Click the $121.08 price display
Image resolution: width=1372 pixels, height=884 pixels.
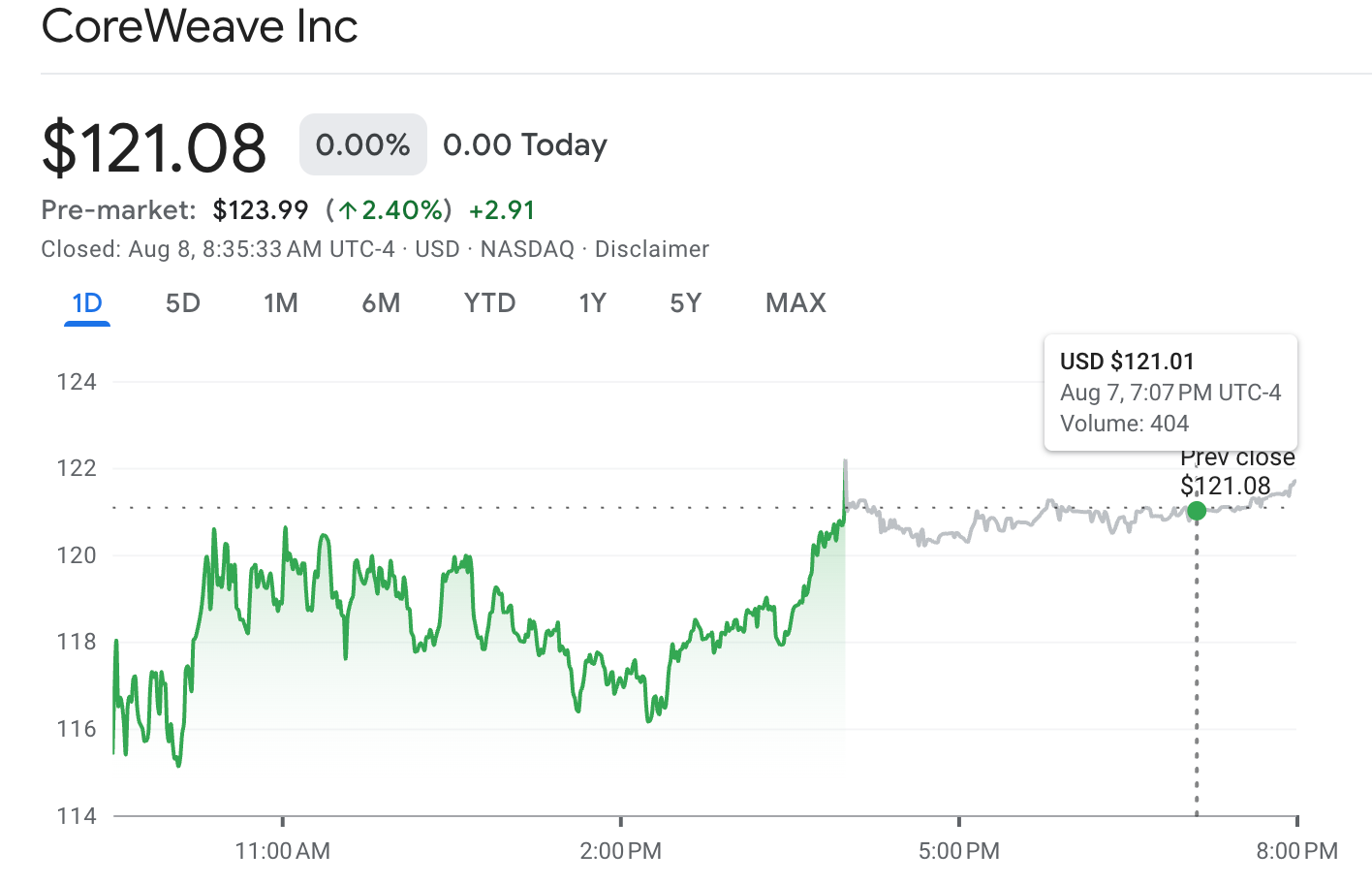153,145
